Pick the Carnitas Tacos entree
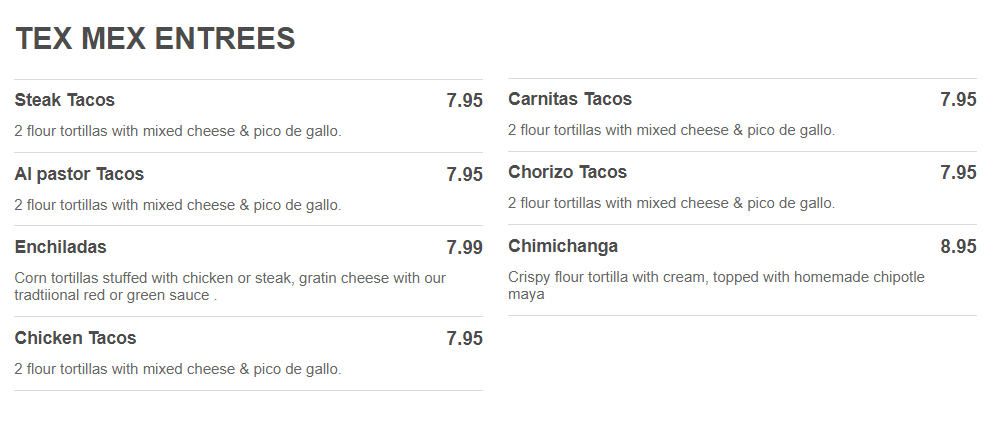The image size is (995, 428). click(570, 99)
